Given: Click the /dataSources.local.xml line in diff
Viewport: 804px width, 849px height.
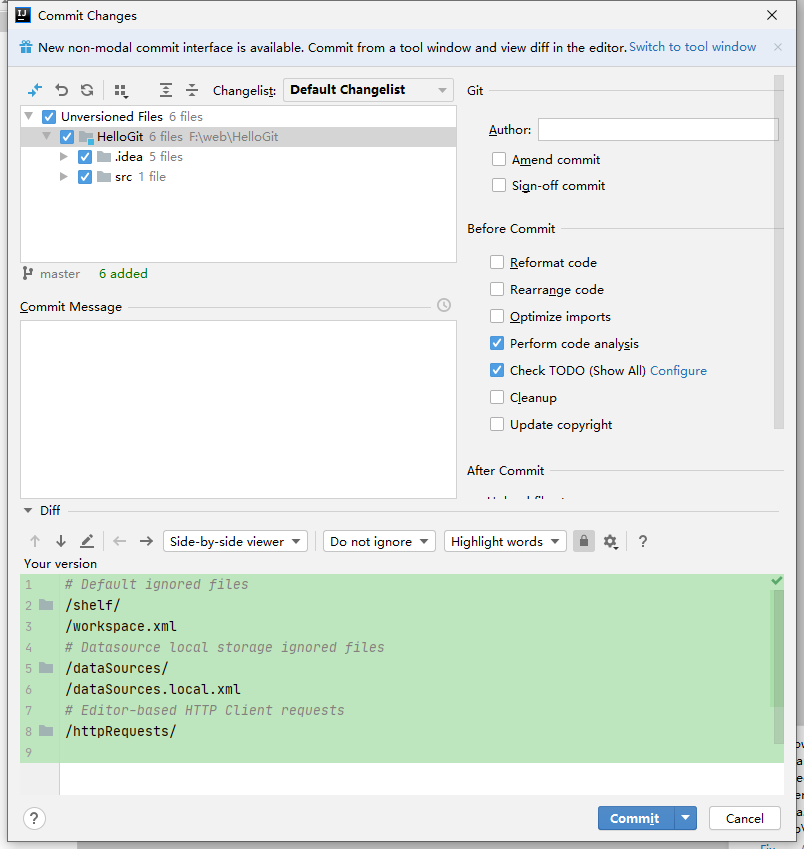Looking at the screenshot, I should (153, 689).
